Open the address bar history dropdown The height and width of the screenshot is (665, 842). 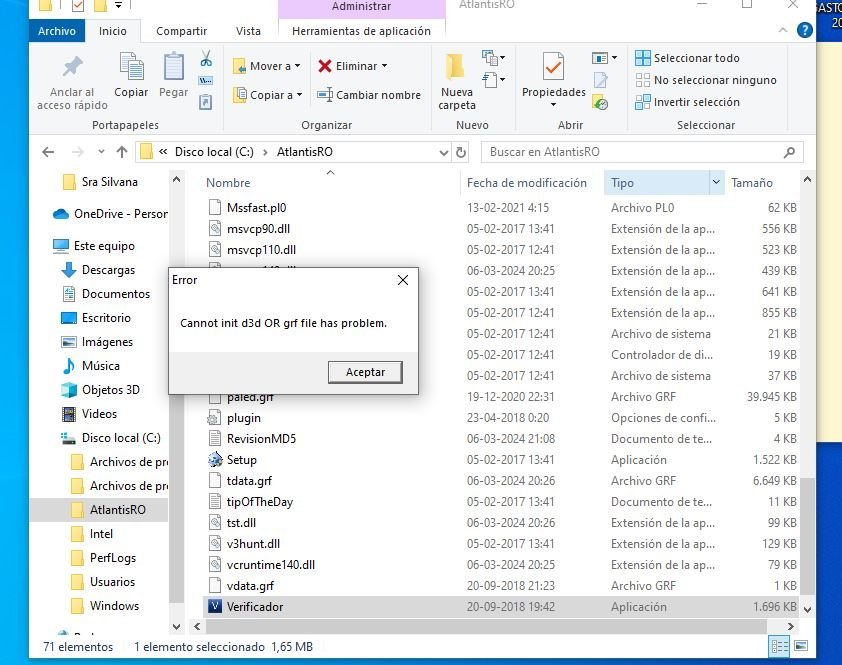444,153
